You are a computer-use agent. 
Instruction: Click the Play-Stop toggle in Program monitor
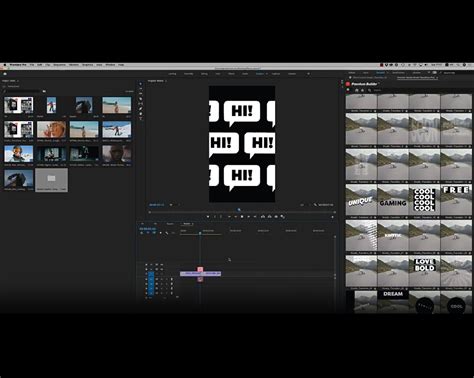coord(242,217)
